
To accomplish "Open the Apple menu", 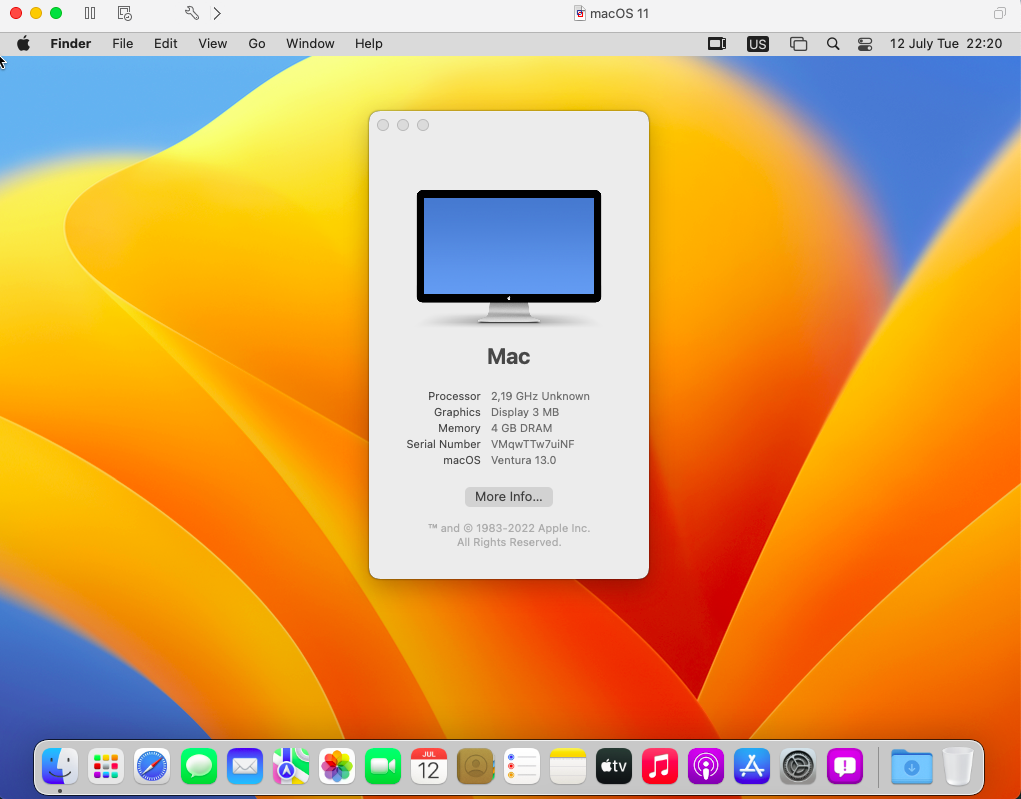I will click(x=23, y=44).
